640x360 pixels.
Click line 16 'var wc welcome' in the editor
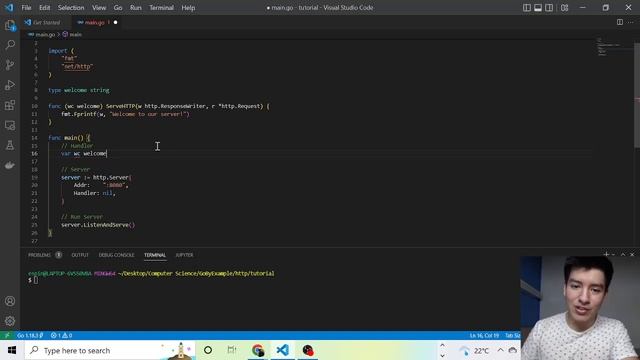pyautogui.click(x=84, y=153)
